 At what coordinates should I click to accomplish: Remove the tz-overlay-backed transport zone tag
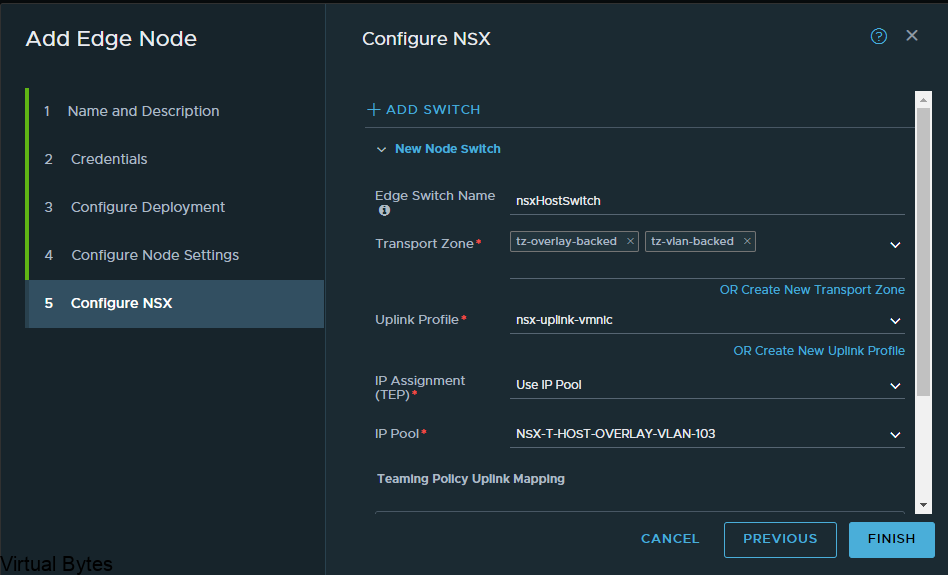tap(630, 241)
